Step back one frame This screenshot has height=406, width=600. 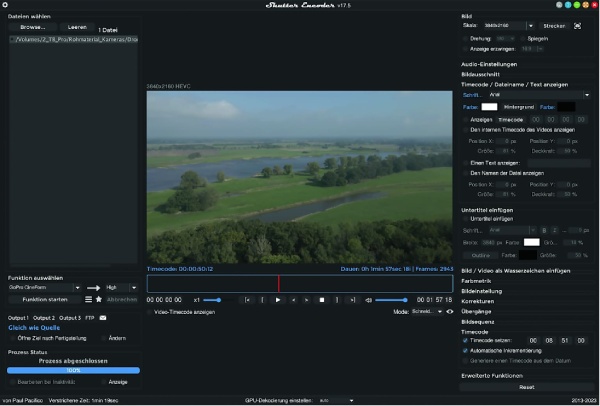(x=293, y=300)
